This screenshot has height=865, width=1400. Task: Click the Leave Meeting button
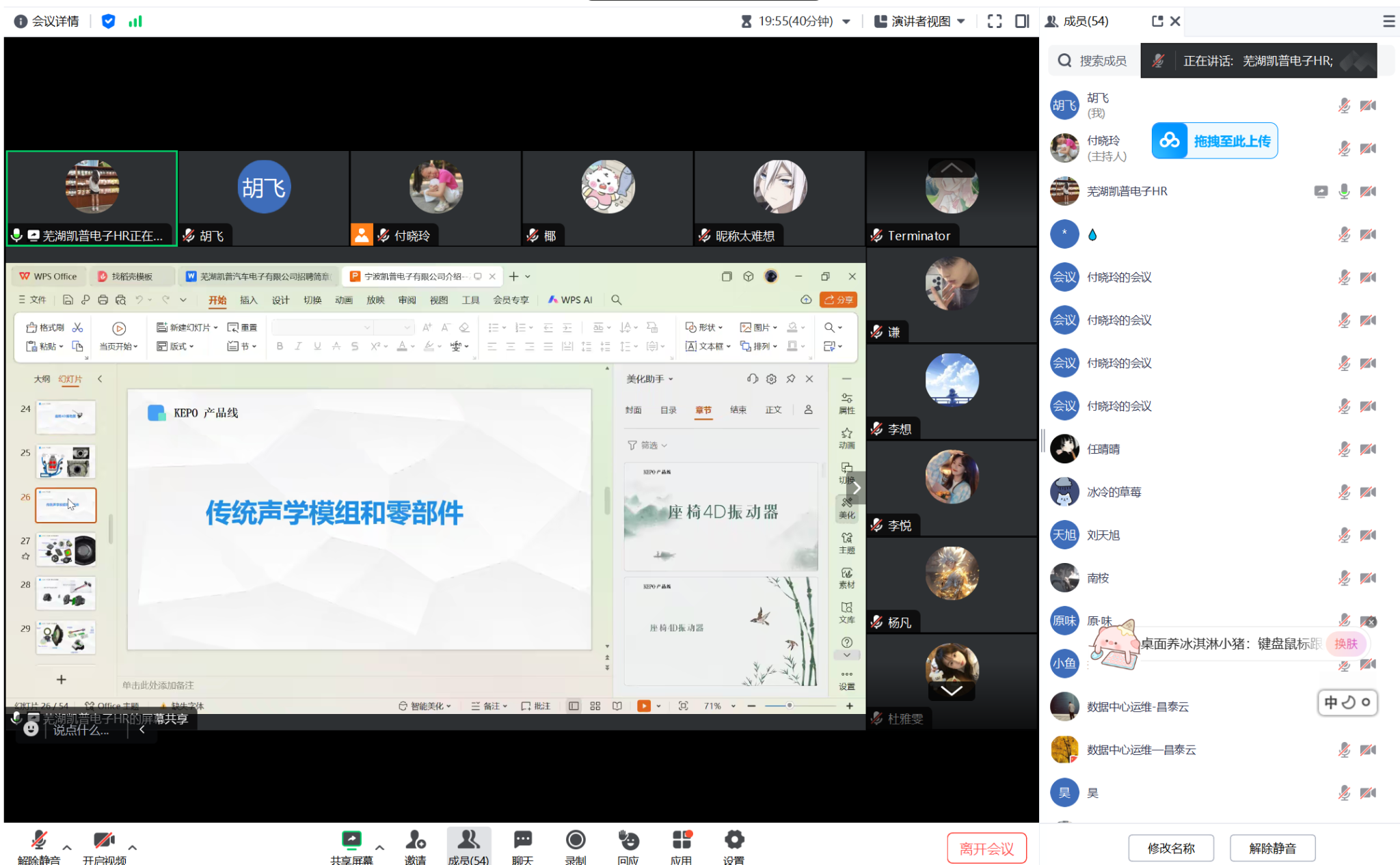986,848
